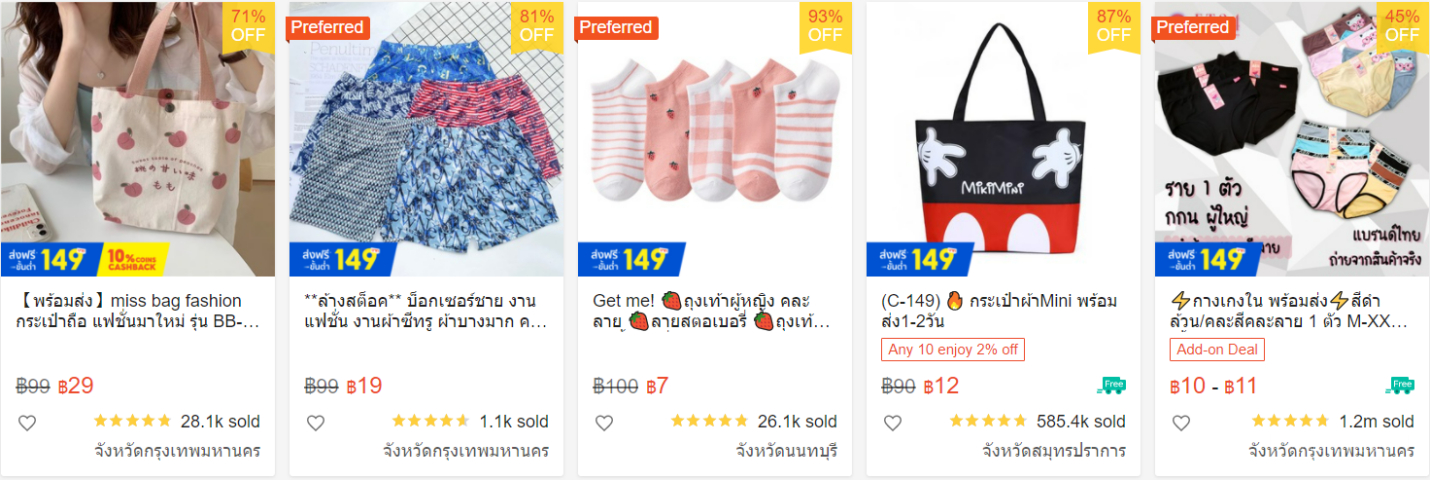Click star rating on boxer shorts listing
Screen dimensions: 1430x480
click(x=430, y=421)
